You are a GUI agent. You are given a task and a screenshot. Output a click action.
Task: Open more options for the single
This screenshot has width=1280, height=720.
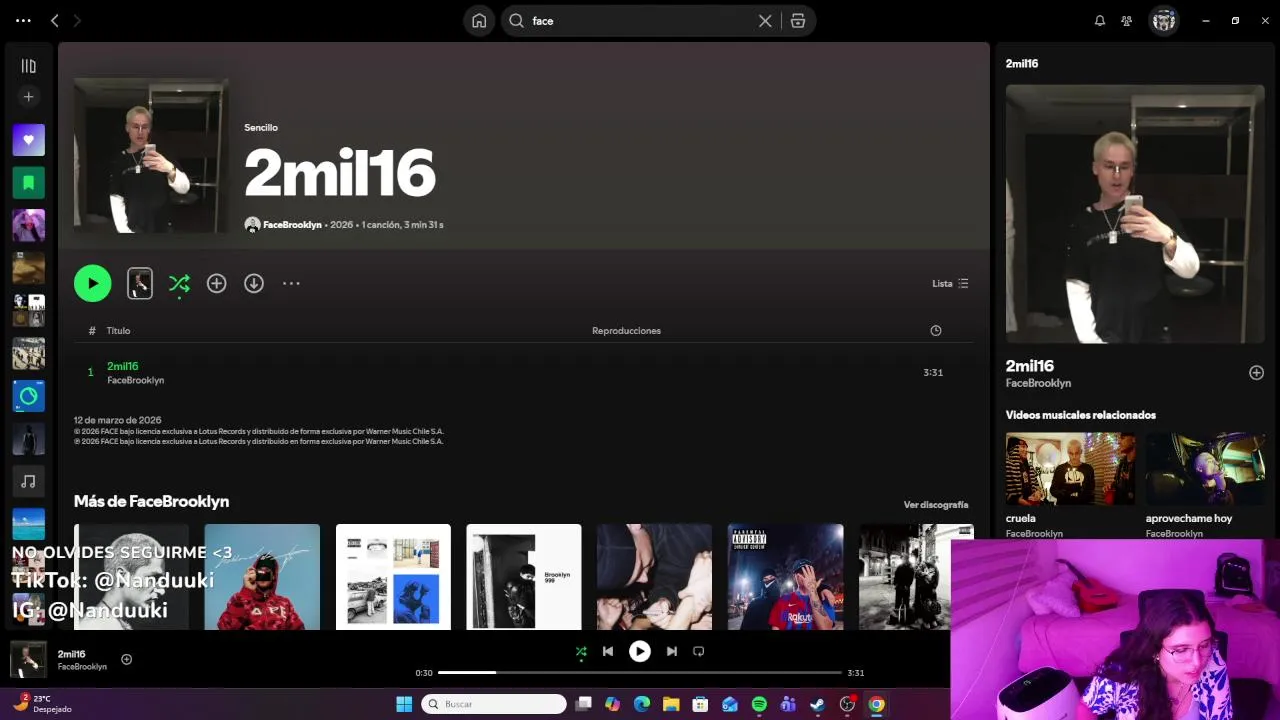(x=291, y=284)
